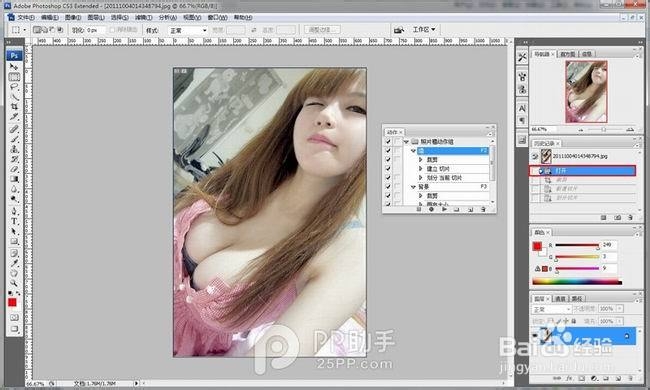Click the record button in Actions panel

point(431,210)
